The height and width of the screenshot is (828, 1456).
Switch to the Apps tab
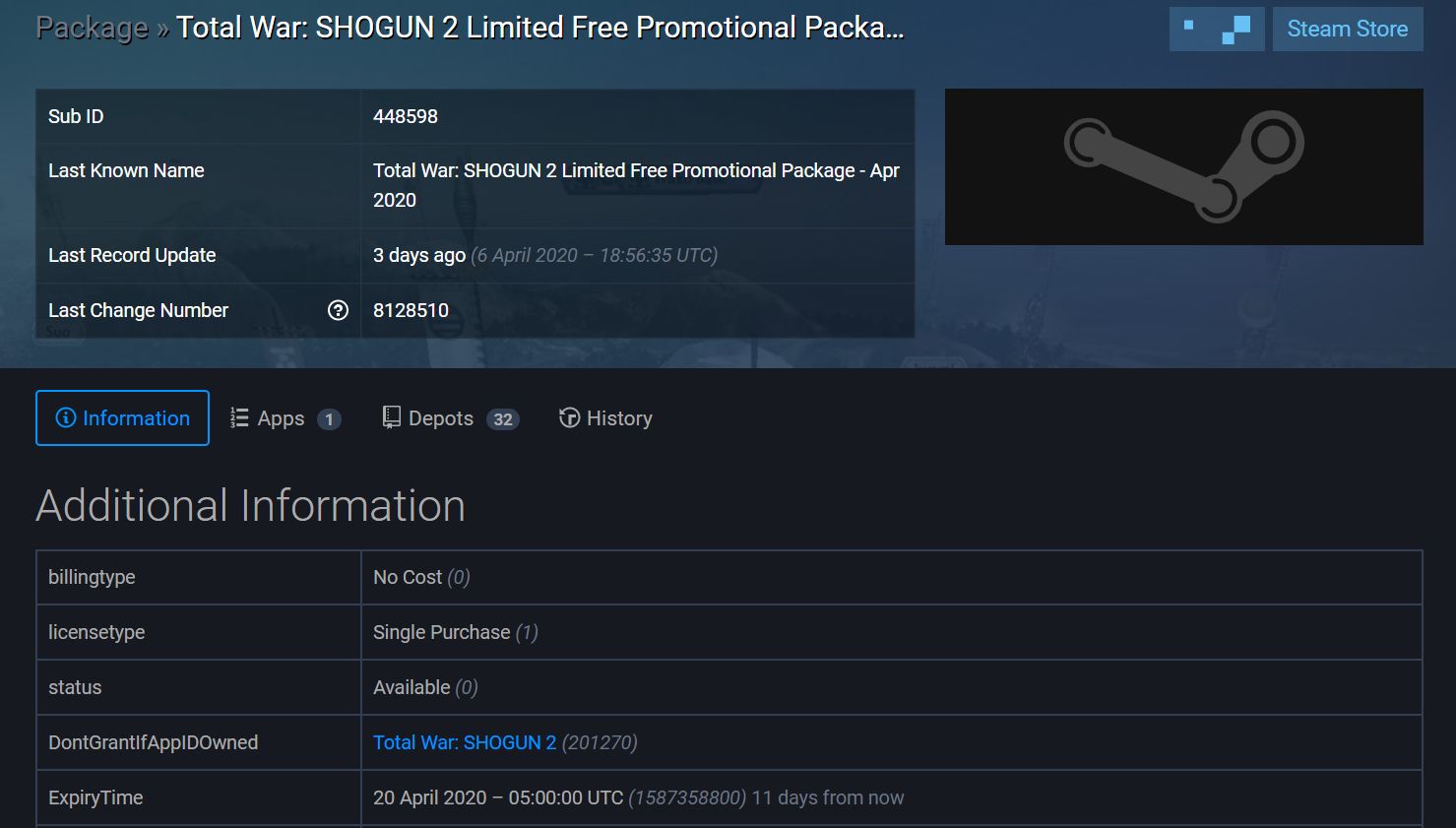(x=285, y=418)
